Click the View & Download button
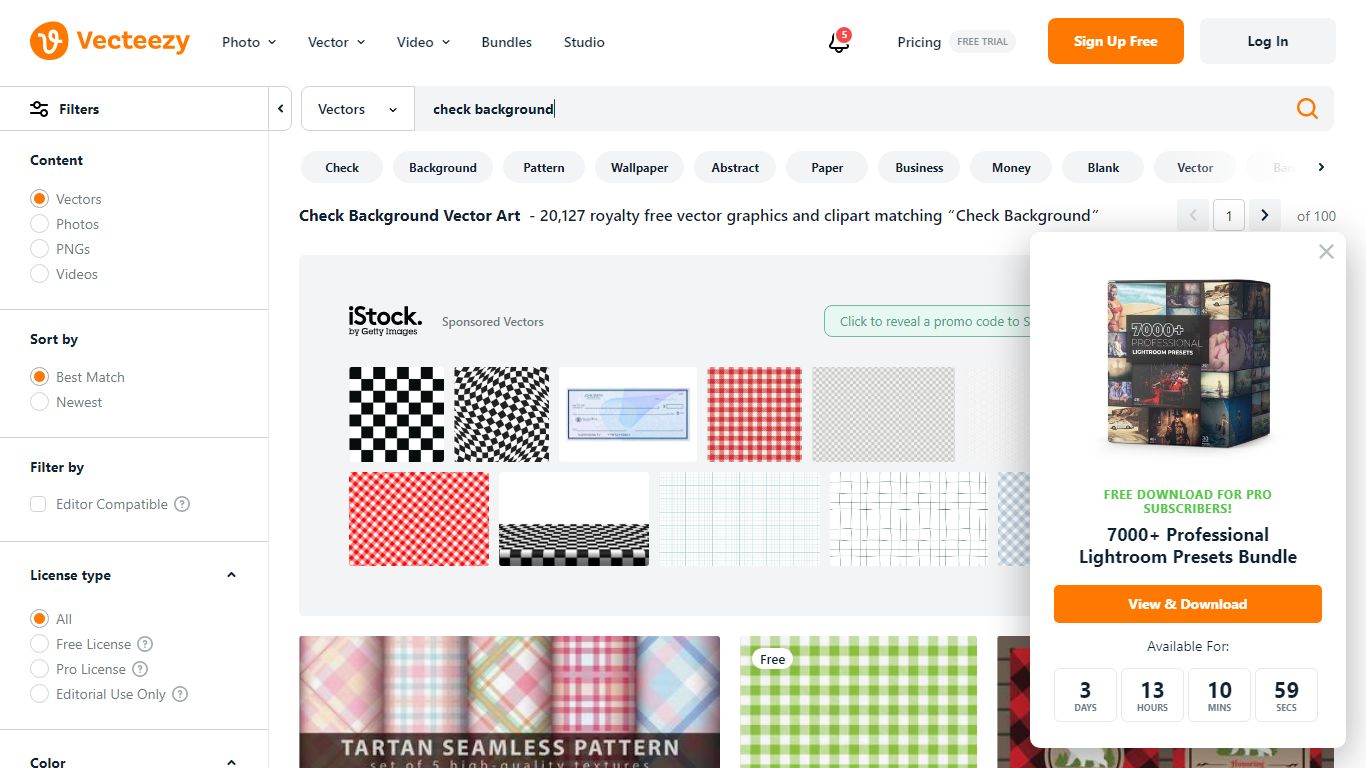Viewport: 1366px width, 768px height. click(x=1188, y=604)
